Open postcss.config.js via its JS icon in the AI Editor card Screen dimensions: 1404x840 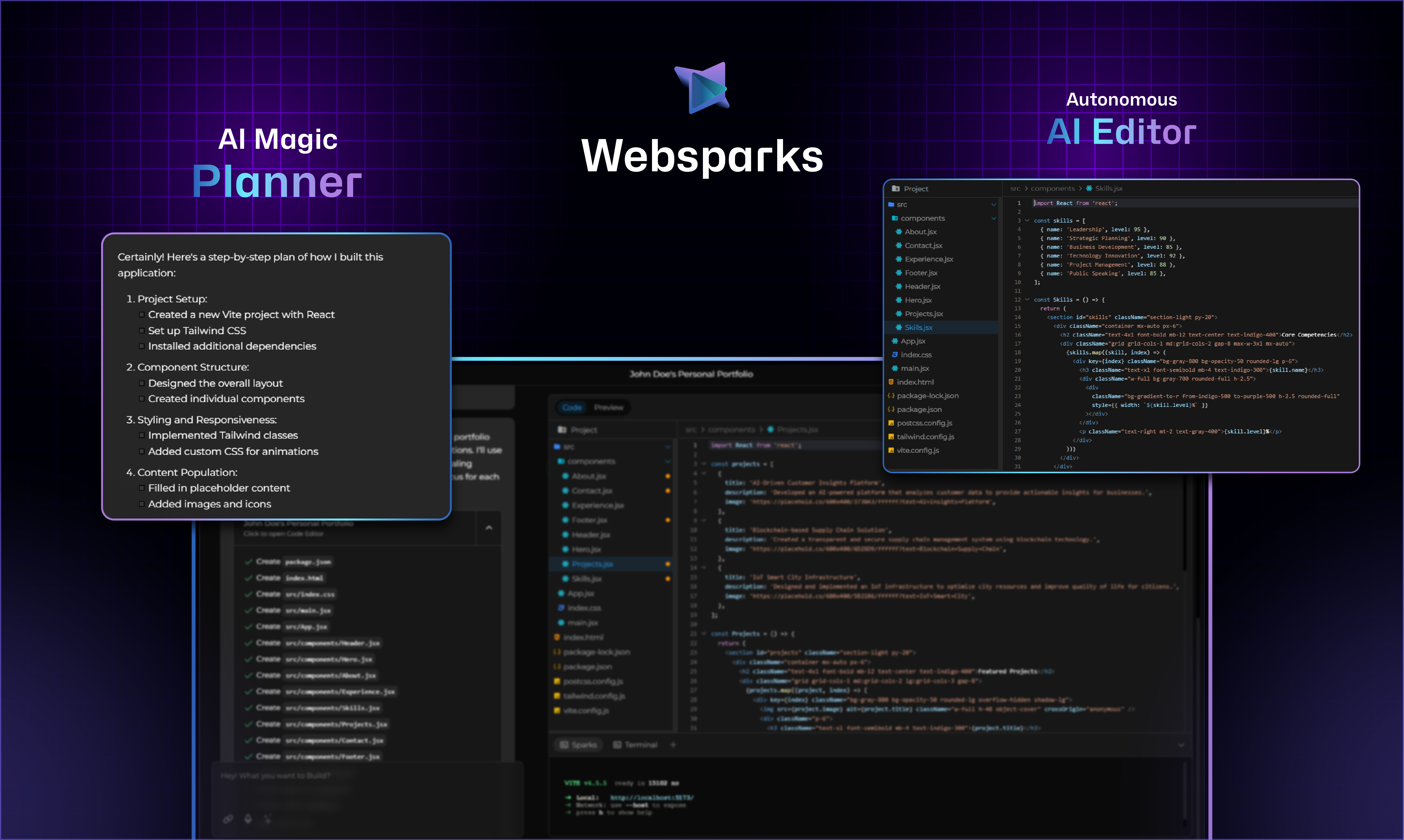tap(891, 423)
